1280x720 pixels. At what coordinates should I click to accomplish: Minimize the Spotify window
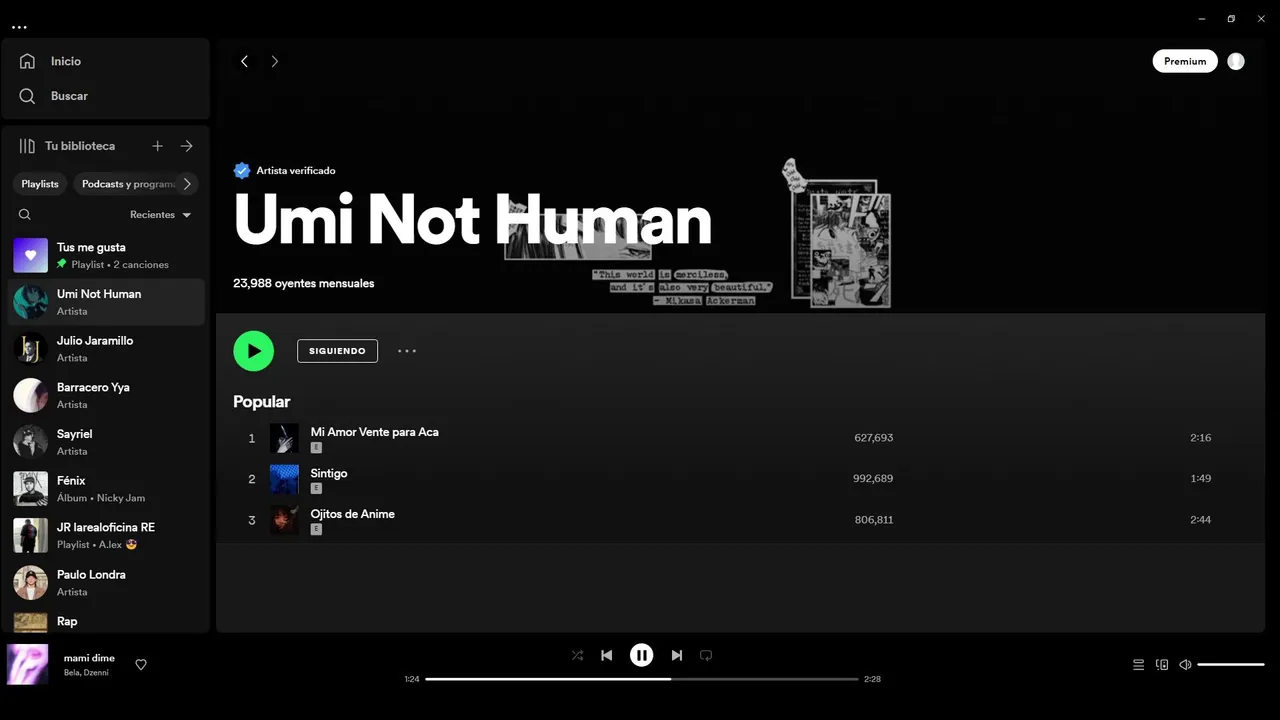(1201, 19)
